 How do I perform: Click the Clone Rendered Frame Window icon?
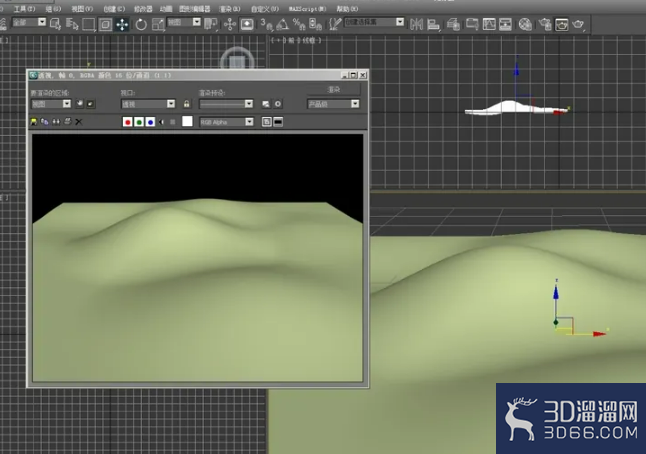pos(56,122)
